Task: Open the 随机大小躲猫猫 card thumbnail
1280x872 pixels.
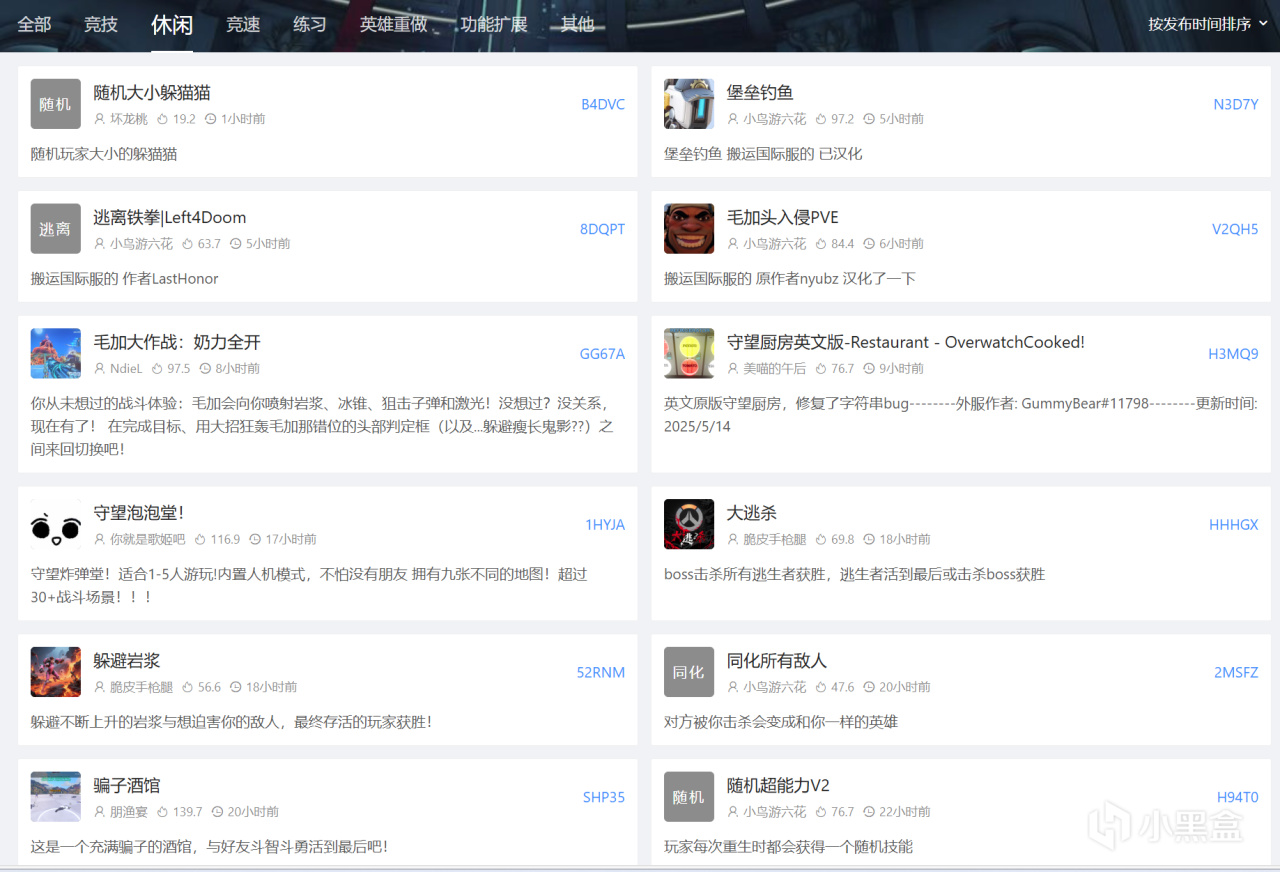Action: point(56,104)
